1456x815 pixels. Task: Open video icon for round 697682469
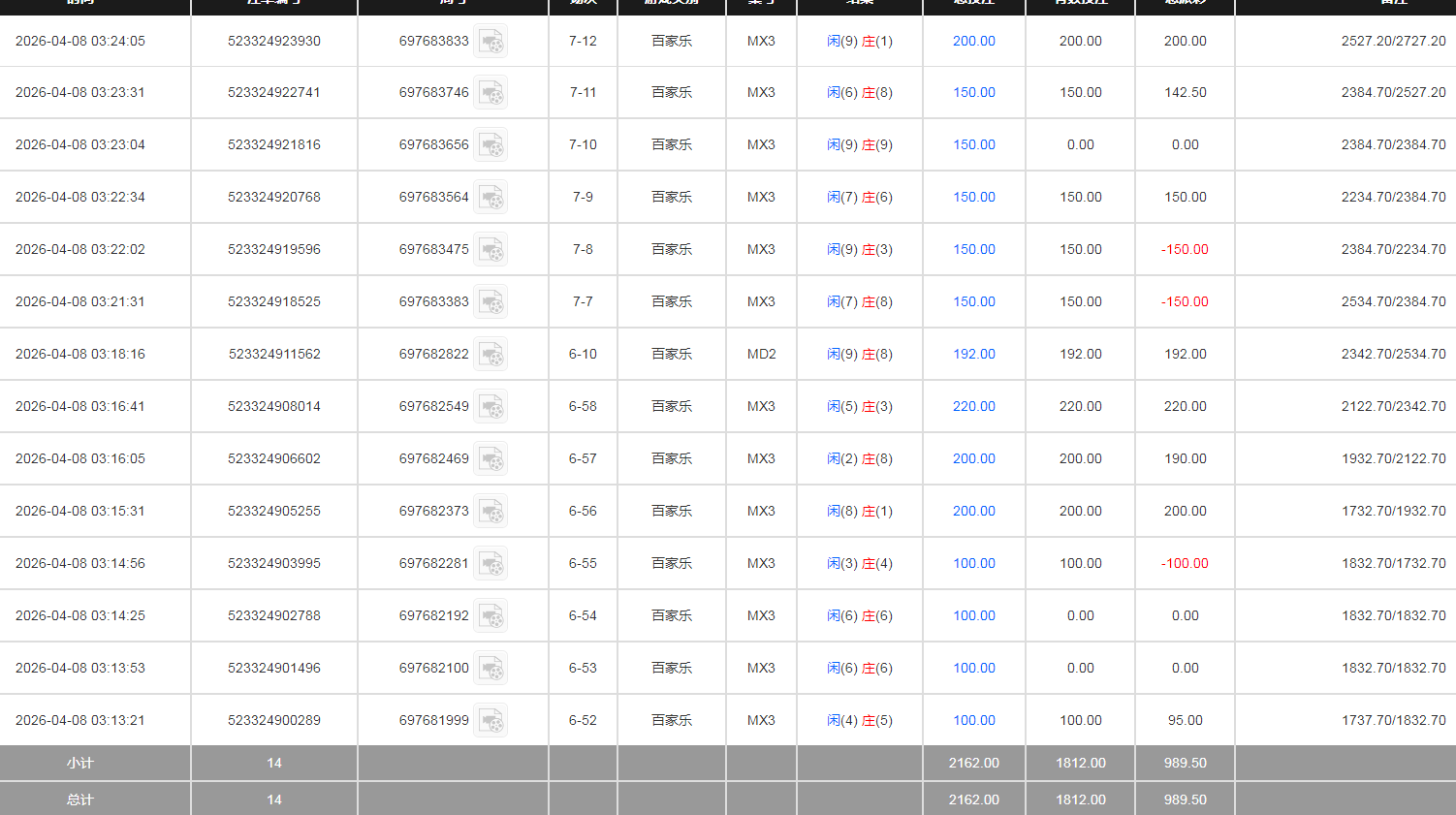(x=491, y=459)
